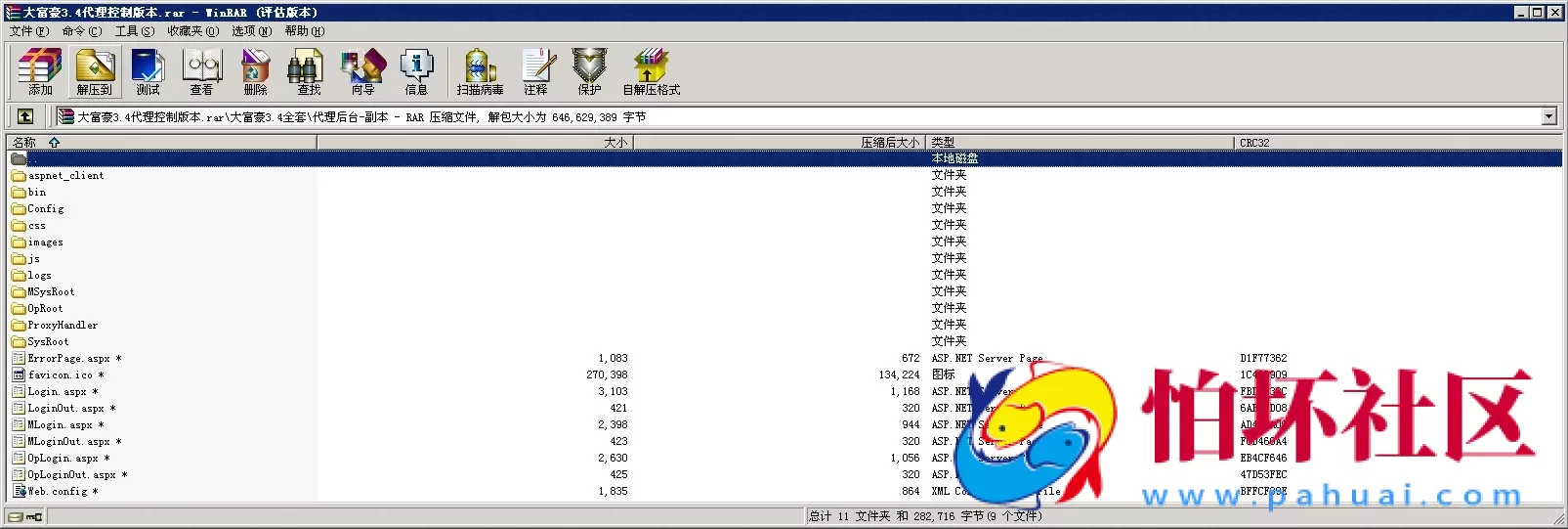Open the 向导 (Wizard) toolbar icon
This screenshot has width=1568, height=529.
click(x=363, y=71)
